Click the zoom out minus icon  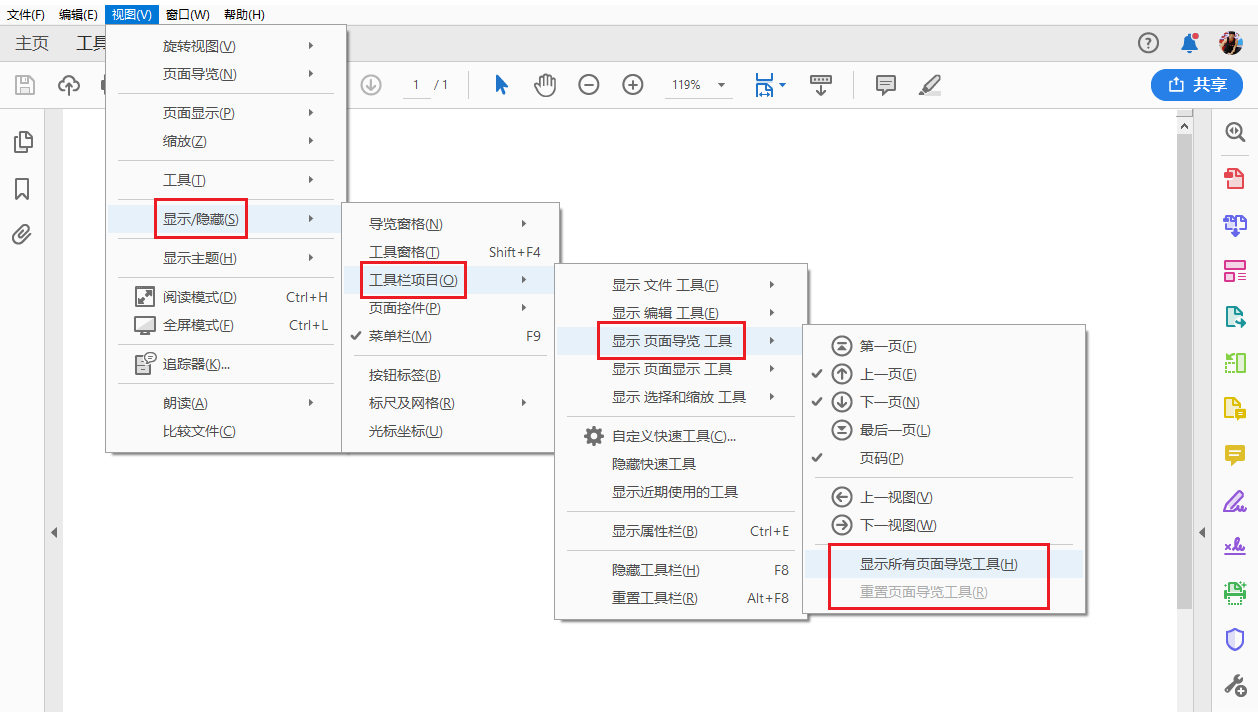click(589, 85)
